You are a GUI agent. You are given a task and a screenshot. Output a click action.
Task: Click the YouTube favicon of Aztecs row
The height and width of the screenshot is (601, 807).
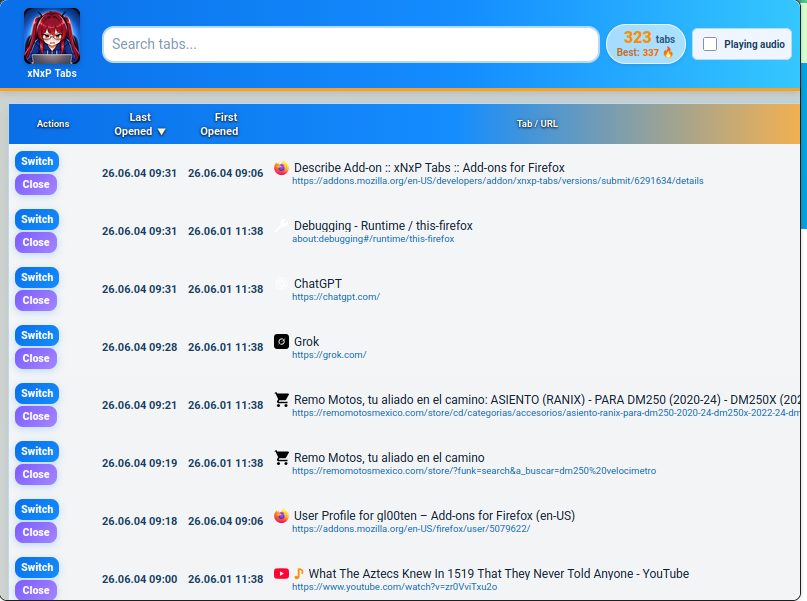(281, 573)
